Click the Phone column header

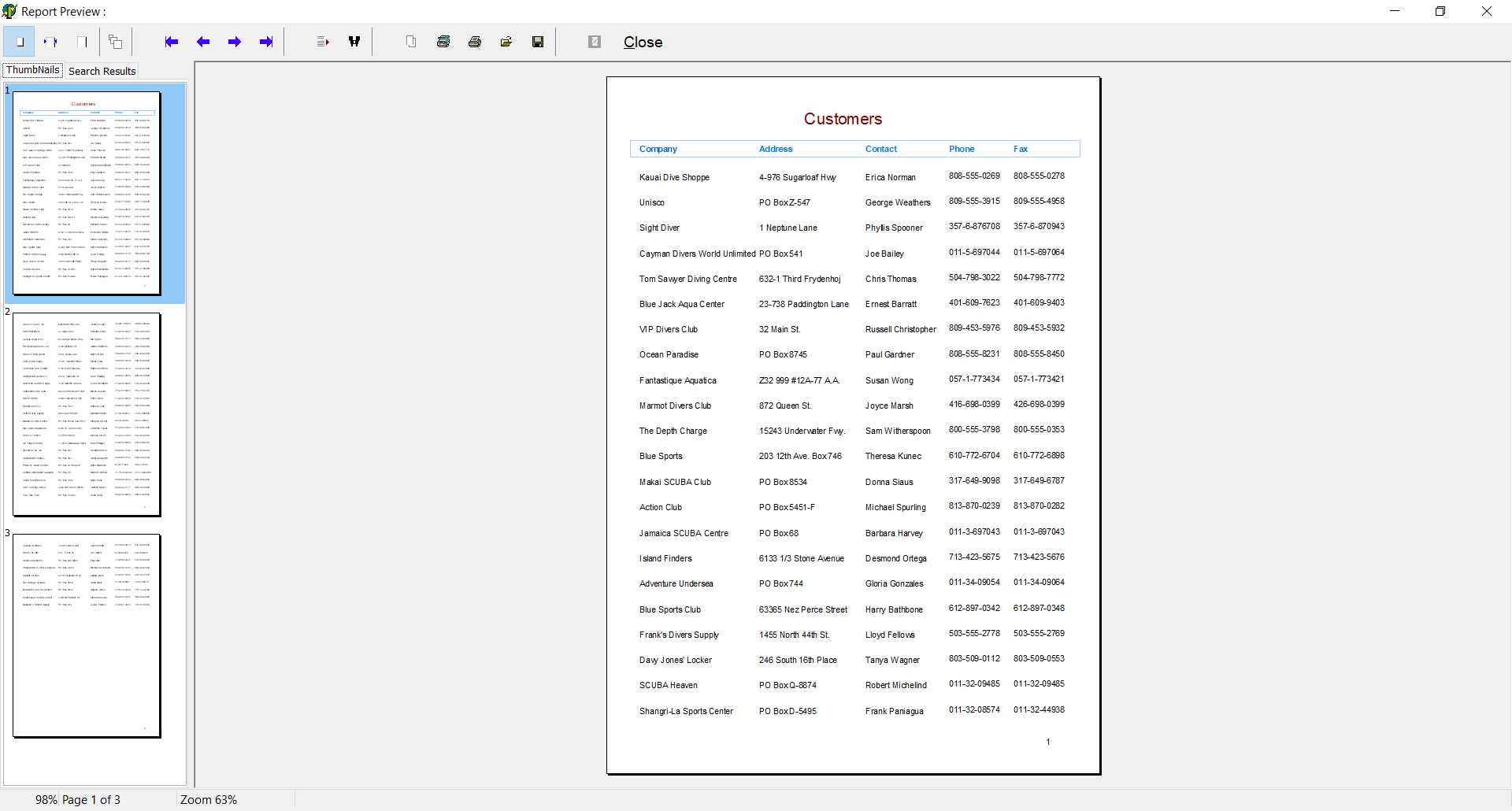(x=962, y=149)
